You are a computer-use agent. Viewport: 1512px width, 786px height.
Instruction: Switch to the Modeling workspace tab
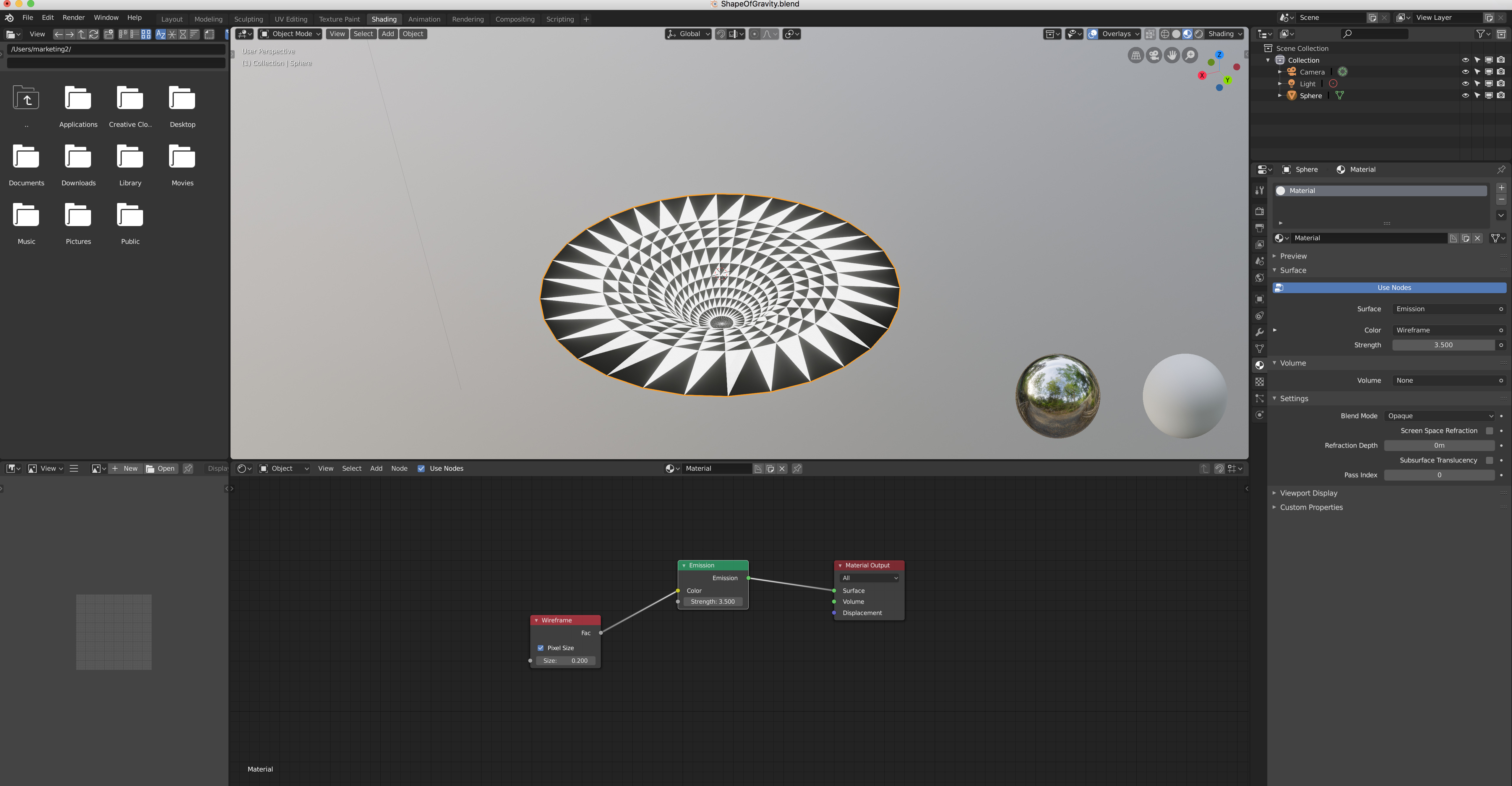(208, 20)
